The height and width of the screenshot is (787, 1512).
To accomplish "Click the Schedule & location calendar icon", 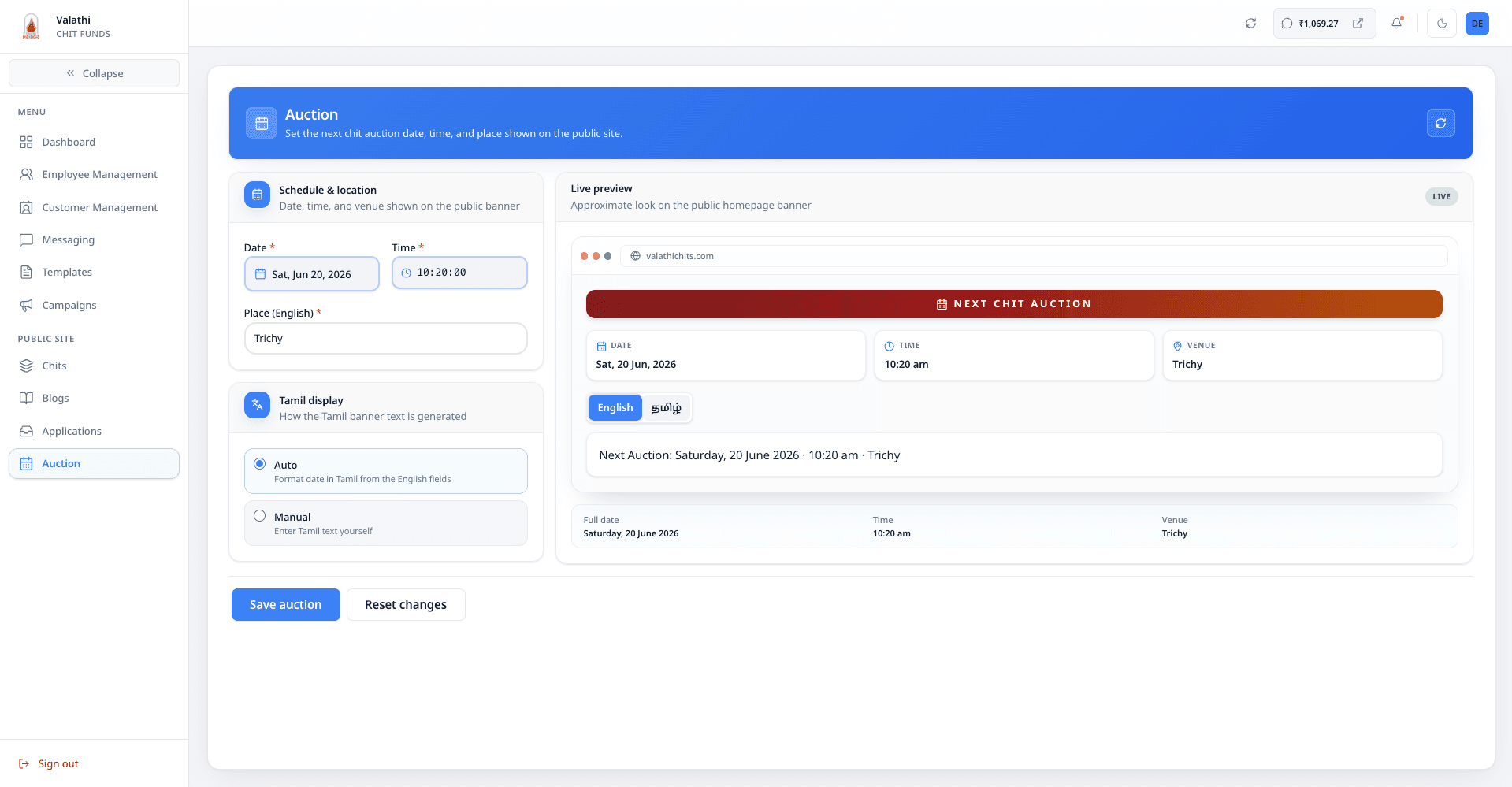I will point(257,195).
